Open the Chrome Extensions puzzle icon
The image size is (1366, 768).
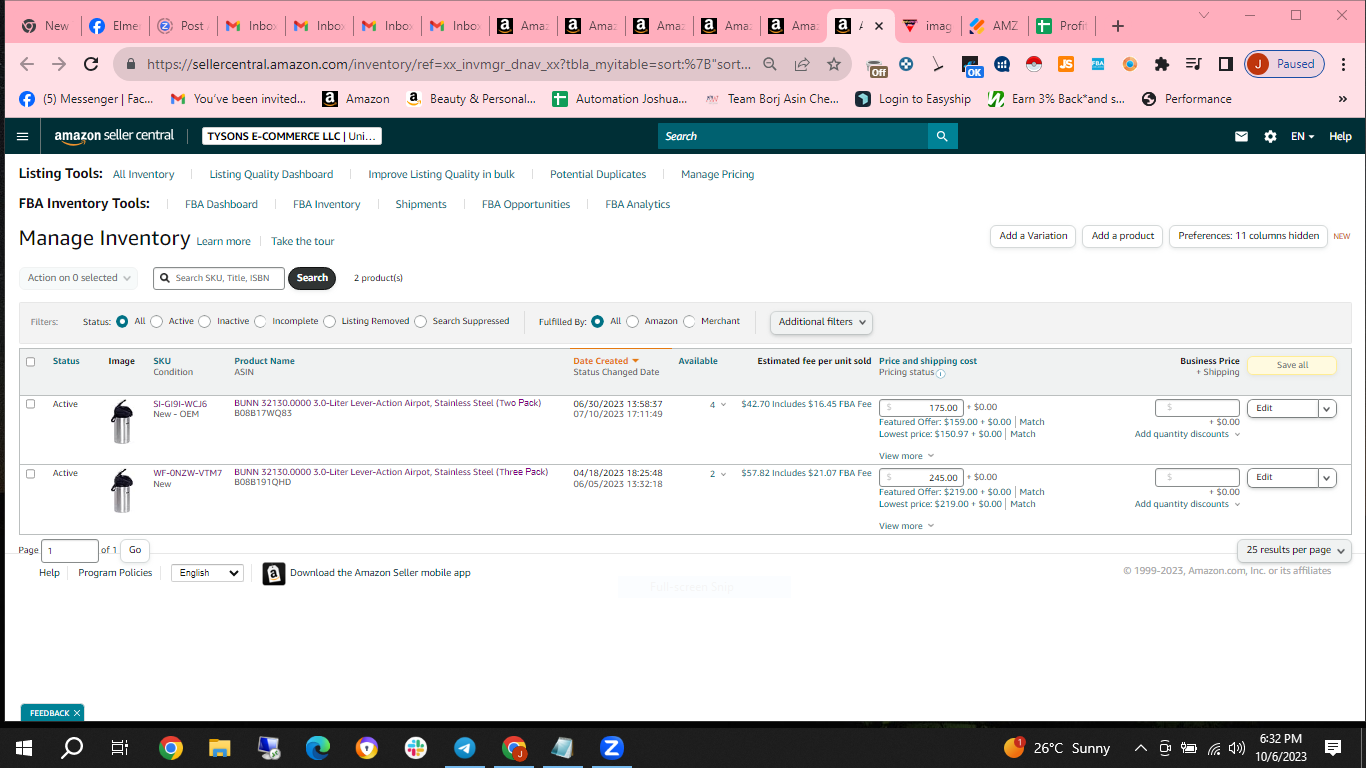click(1161, 64)
